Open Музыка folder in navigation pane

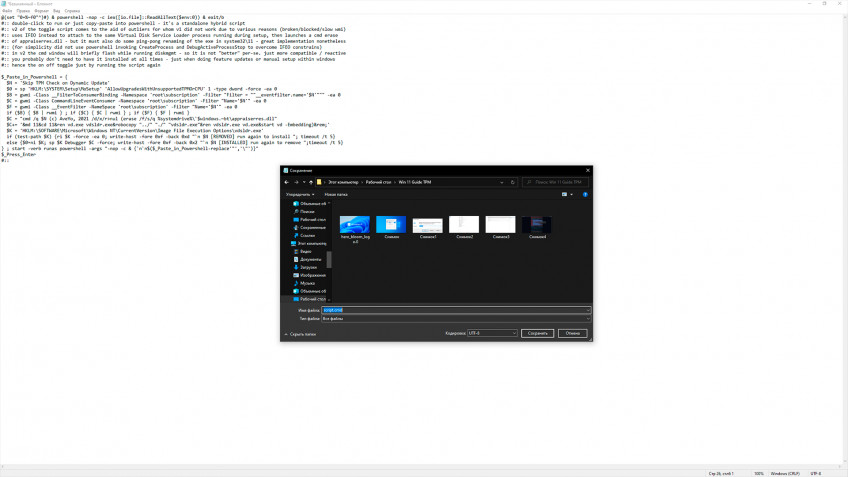[308, 283]
